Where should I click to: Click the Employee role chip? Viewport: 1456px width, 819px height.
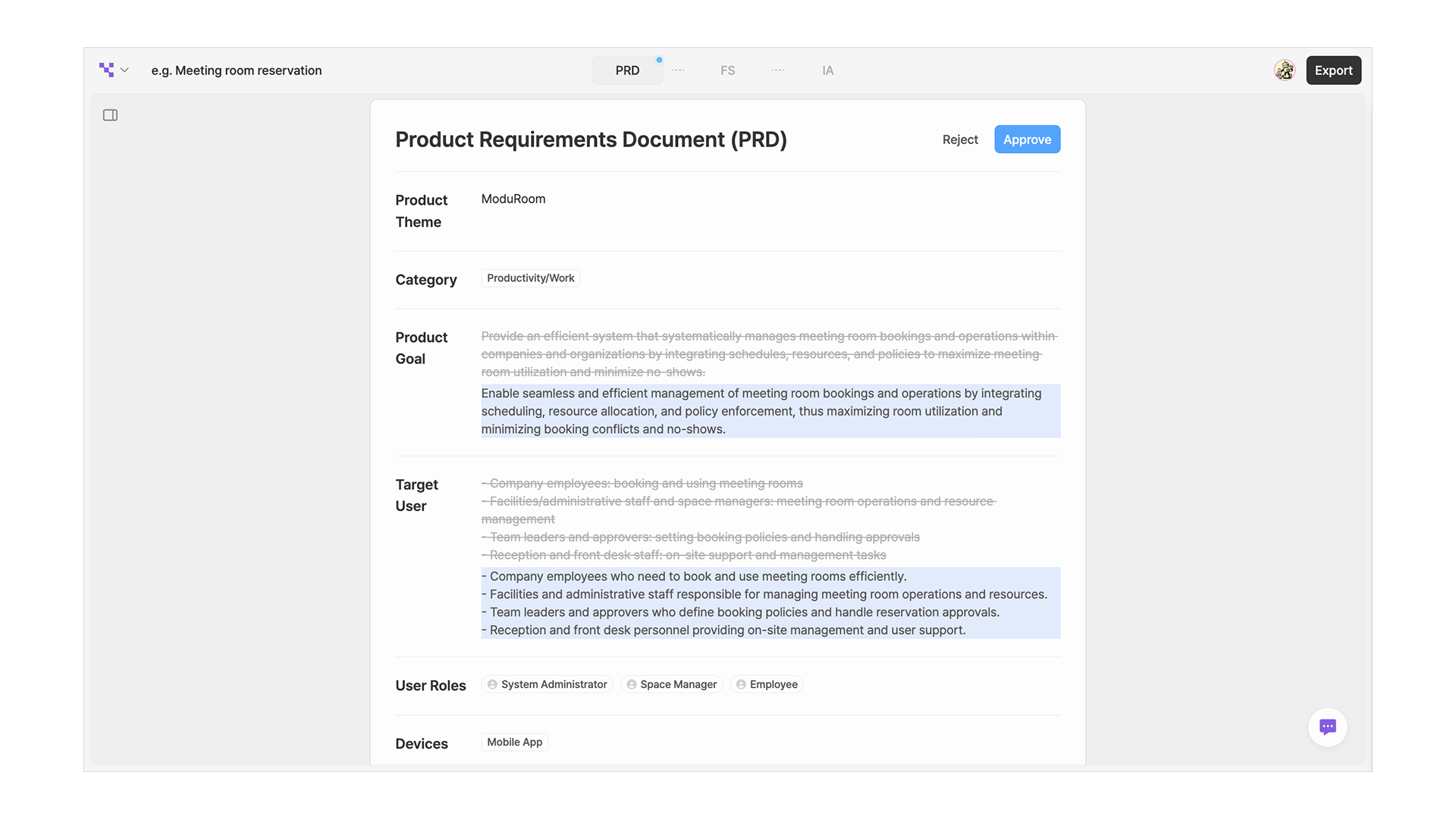(767, 684)
